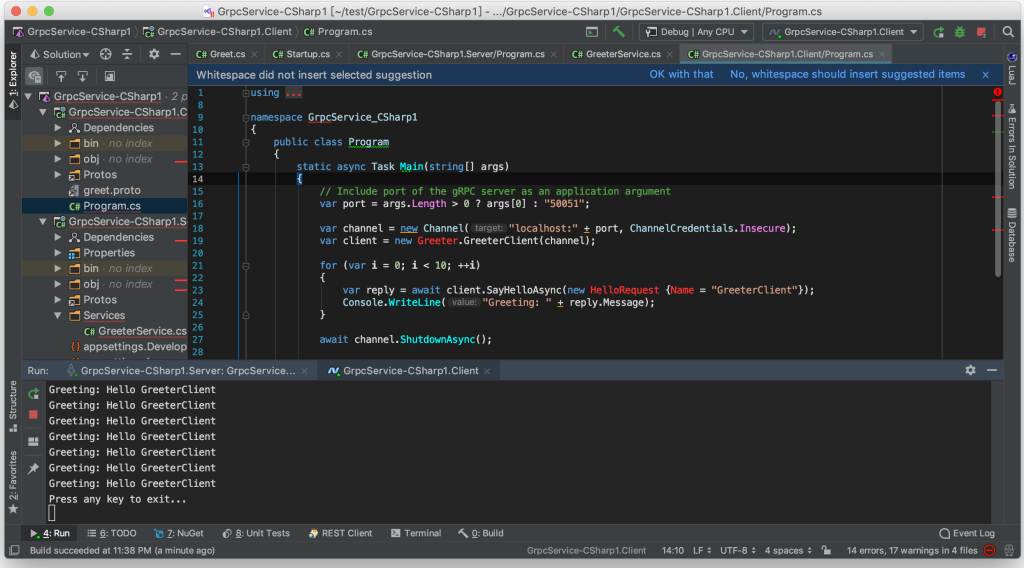Open the Unit Tests tool window

click(x=256, y=533)
